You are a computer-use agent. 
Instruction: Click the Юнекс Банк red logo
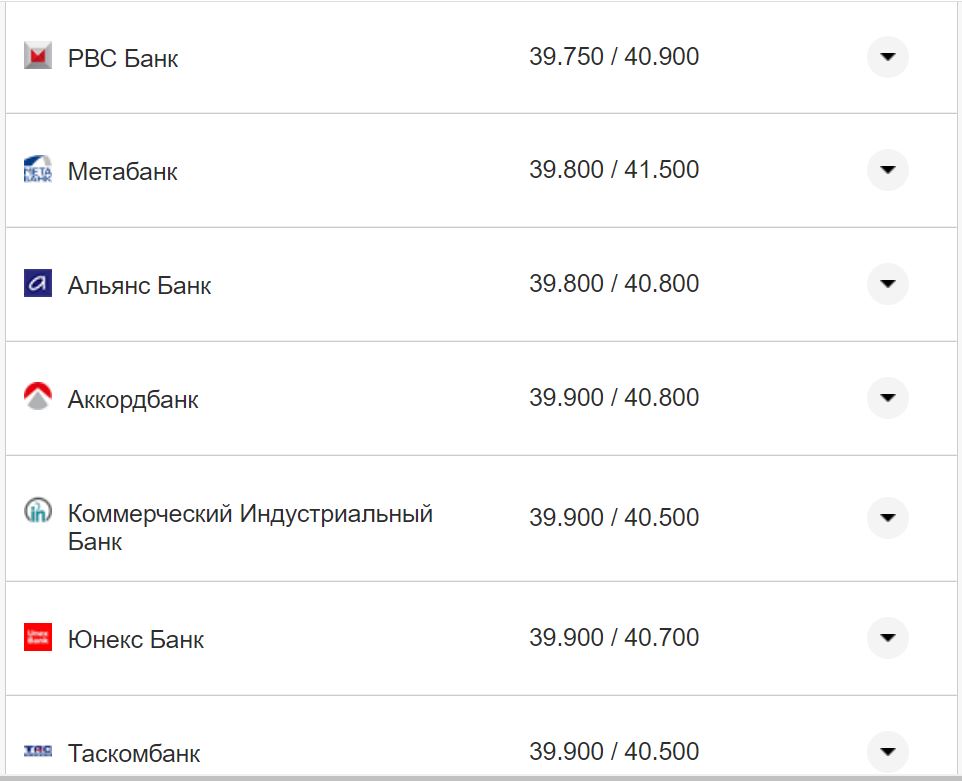(37, 637)
